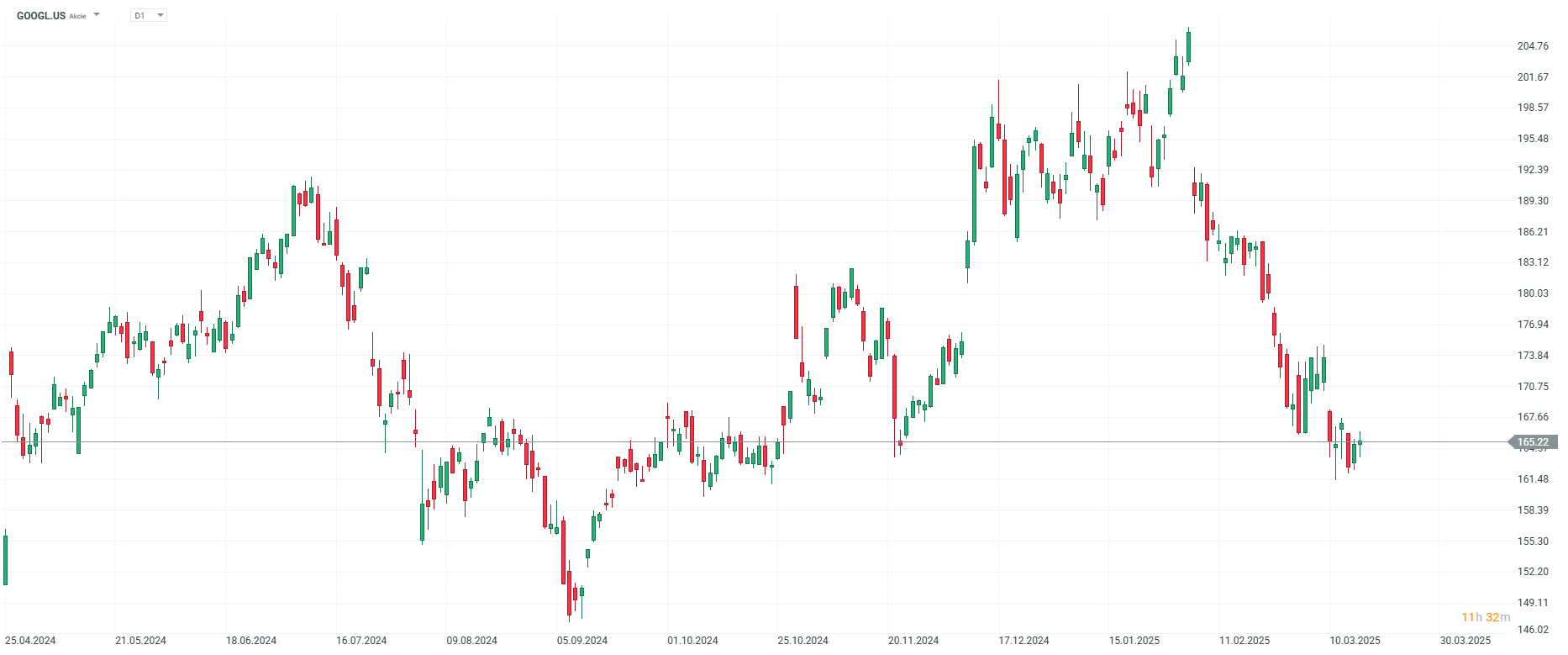Select the most recent candle on the chart
This screenshot has width=1568, height=655.
tap(1360, 442)
